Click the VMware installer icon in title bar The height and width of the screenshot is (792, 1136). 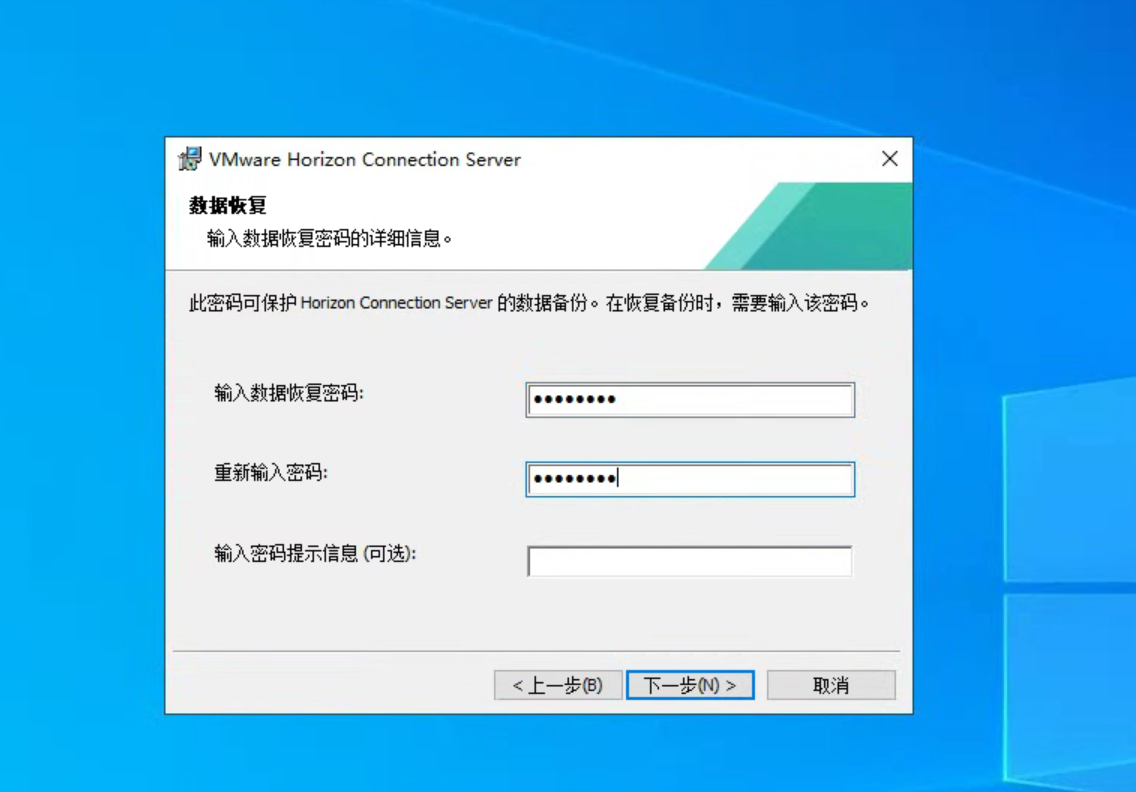tap(190, 159)
